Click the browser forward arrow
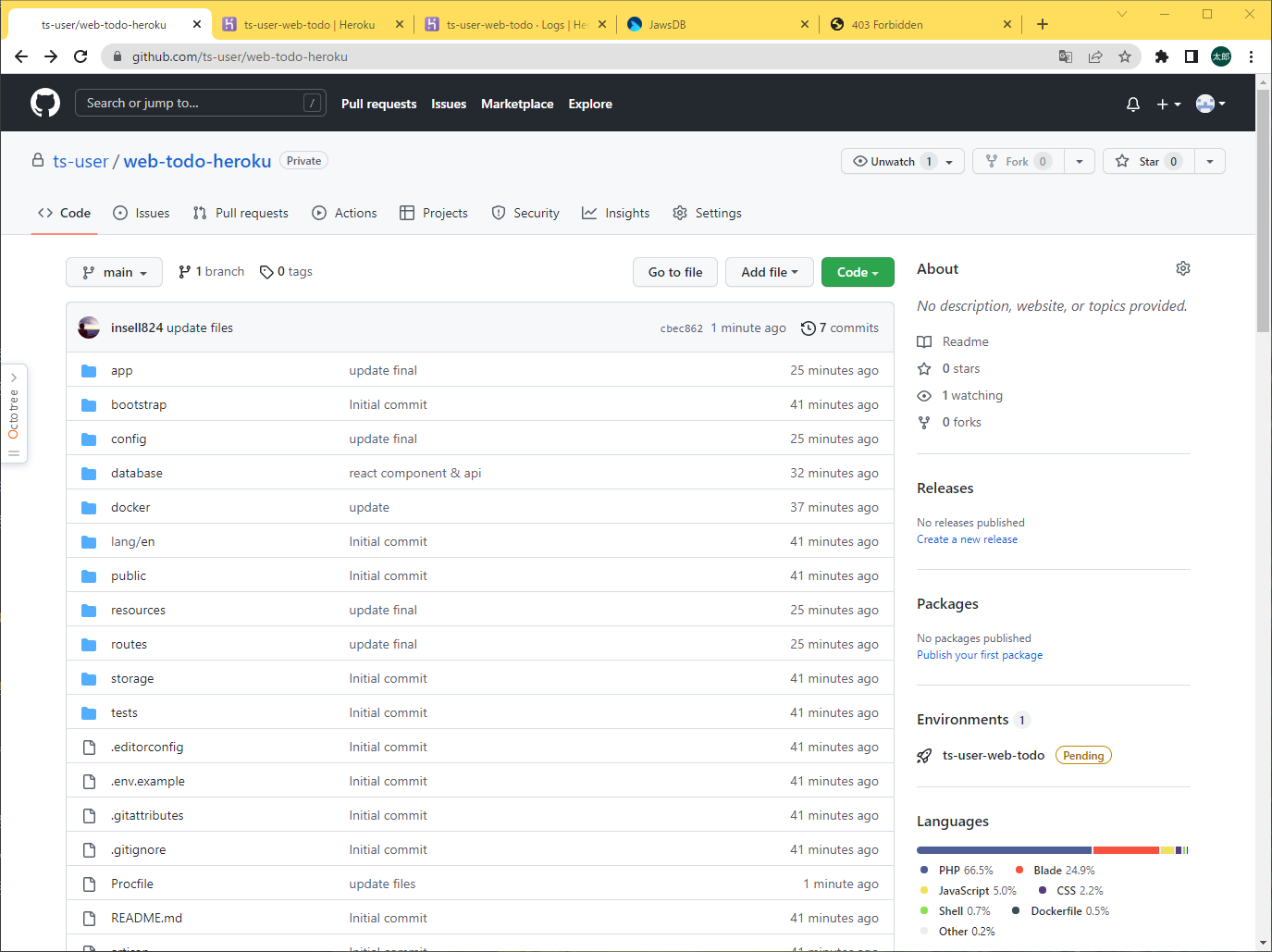The width and height of the screenshot is (1272, 952). click(51, 56)
